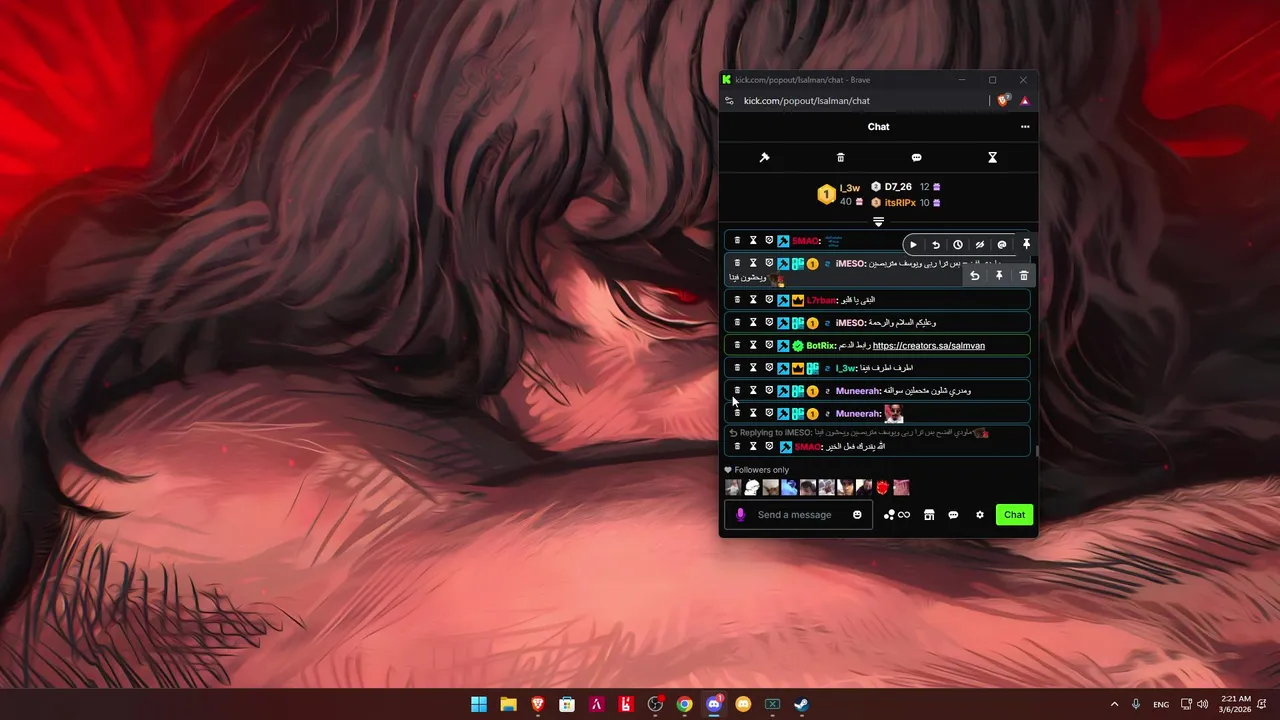
Task: Click the trash icon in the top chat toolbar
Action: point(841,157)
